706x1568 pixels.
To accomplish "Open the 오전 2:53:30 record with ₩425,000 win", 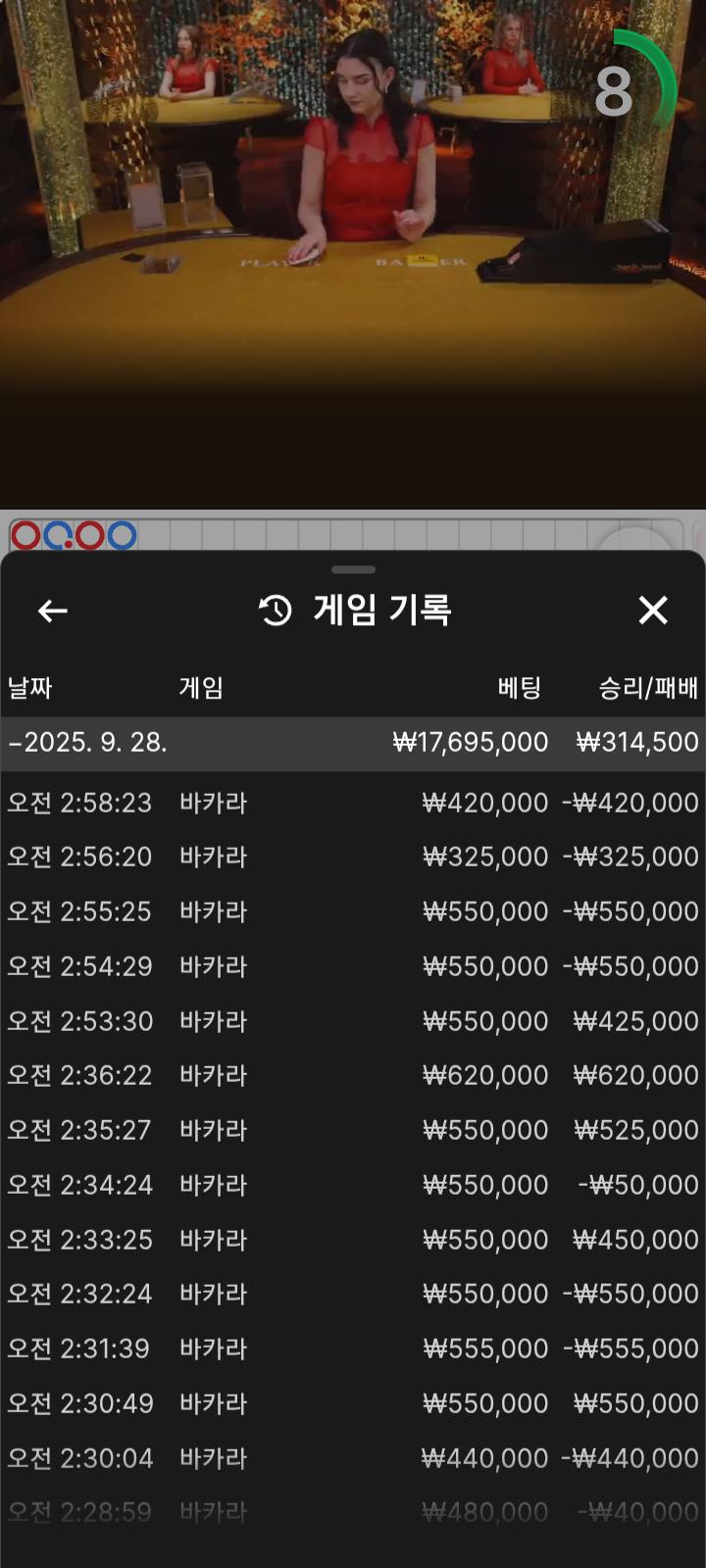I will coord(353,1021).
